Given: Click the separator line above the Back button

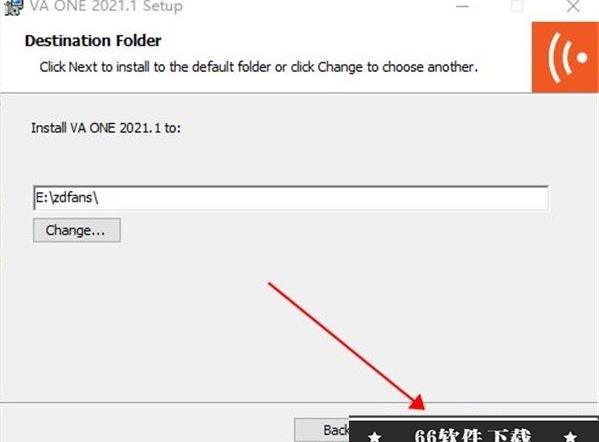Looking at the screenshot, I should [x=300, y=402].
